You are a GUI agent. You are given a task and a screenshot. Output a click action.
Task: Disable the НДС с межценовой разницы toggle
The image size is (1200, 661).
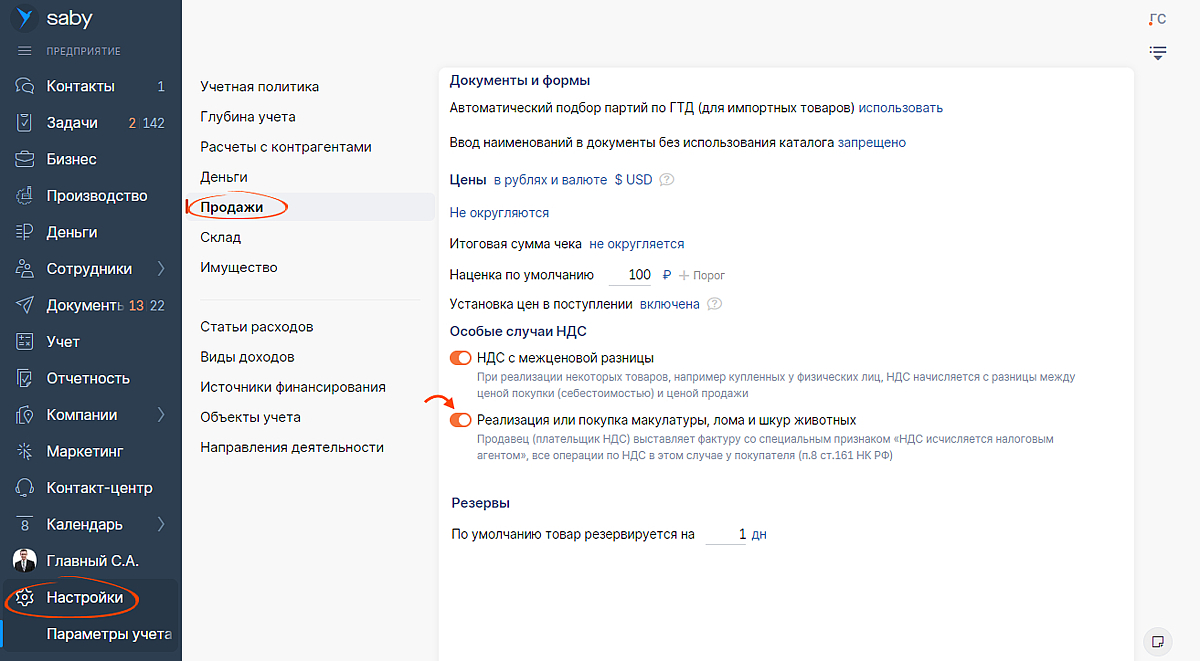(461, 358)
